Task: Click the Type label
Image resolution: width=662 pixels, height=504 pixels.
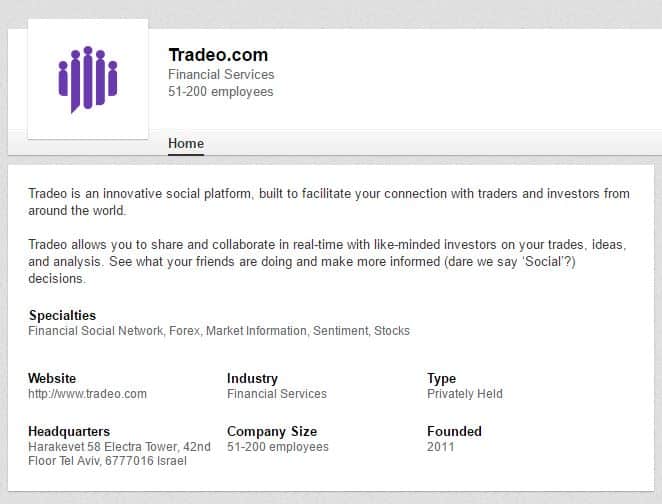Action: pos(441,379)
